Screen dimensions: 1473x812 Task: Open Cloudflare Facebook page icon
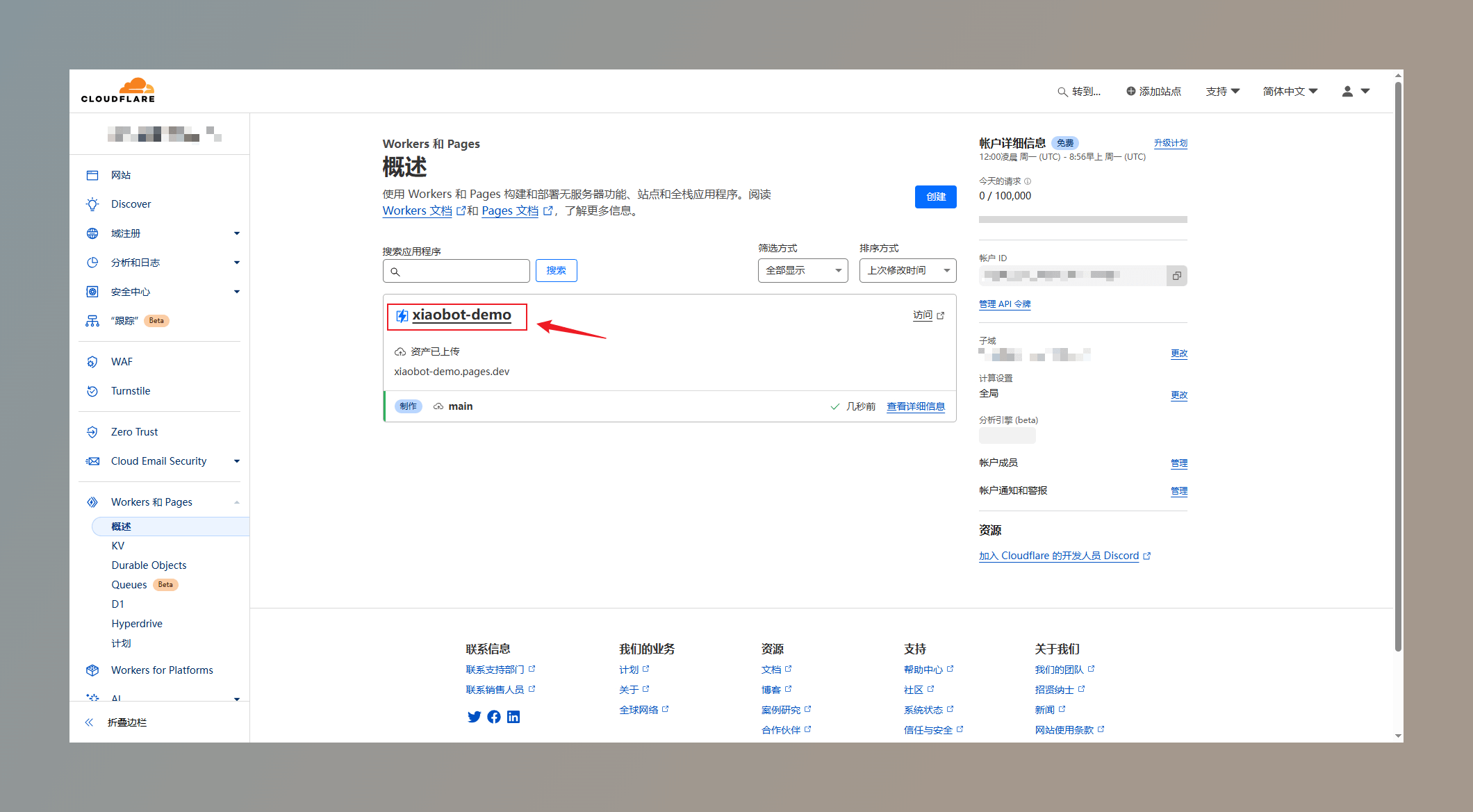(494, 717)
